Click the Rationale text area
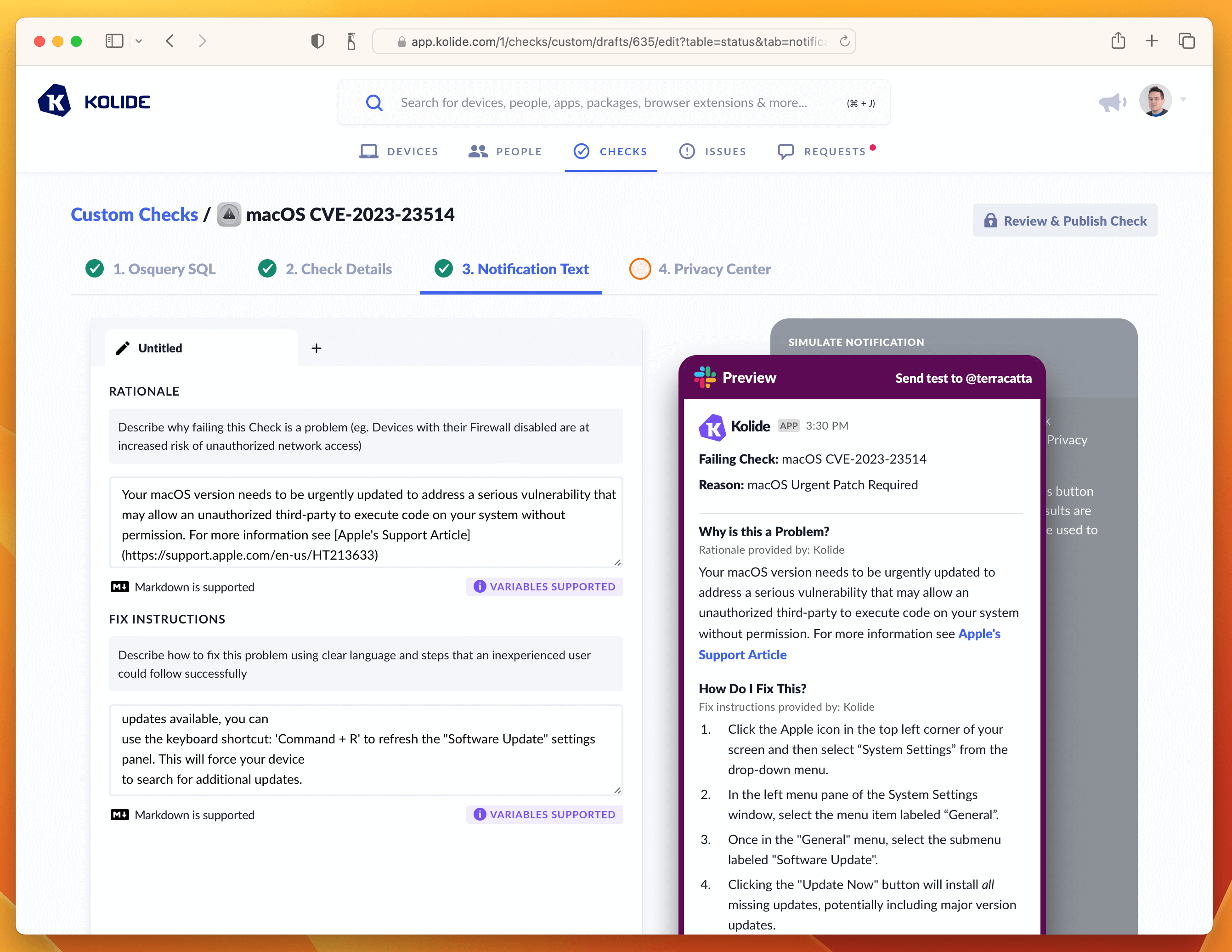 366,522
